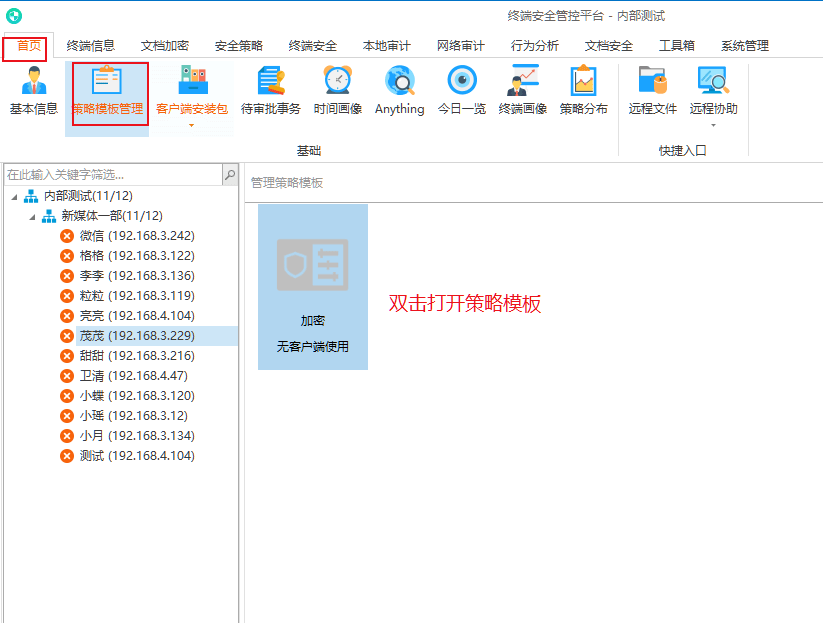Switch to the 网络审计 tab

click(461, 46)
